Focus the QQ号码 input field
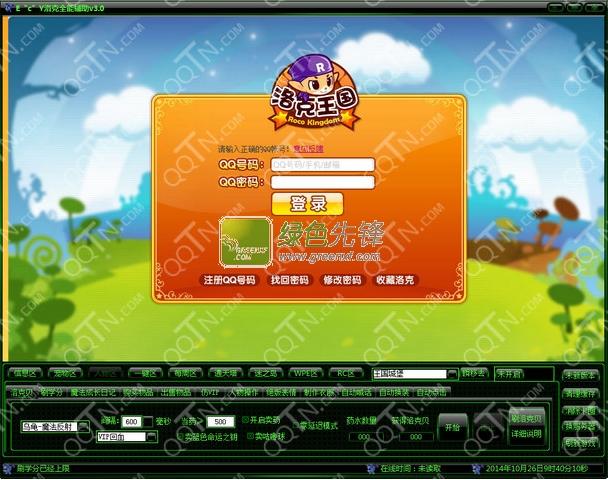Image resolution: width=608 pixels, height=480 pixels. [323, 164]
